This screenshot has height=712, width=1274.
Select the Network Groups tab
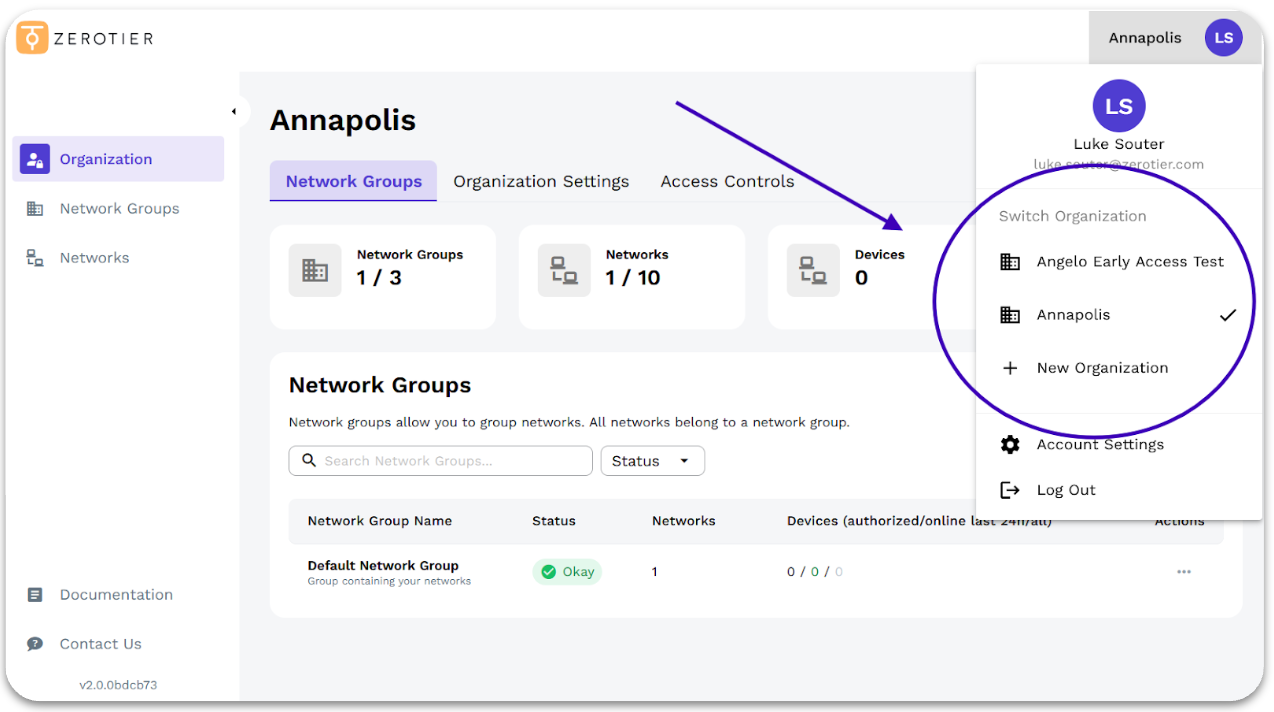coord(353,182)
